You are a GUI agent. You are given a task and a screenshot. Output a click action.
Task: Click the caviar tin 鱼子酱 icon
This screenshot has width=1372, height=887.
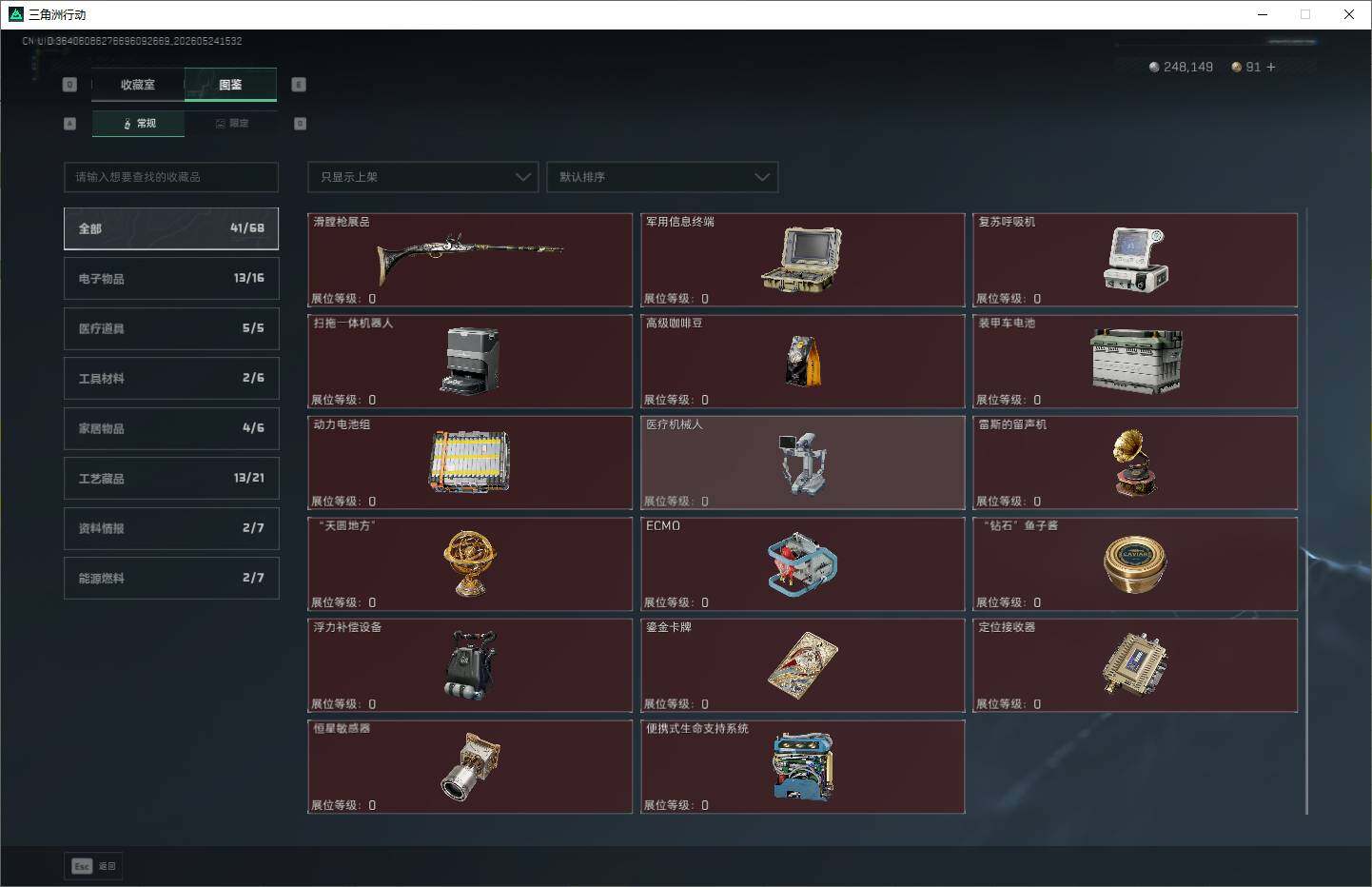1135,563
